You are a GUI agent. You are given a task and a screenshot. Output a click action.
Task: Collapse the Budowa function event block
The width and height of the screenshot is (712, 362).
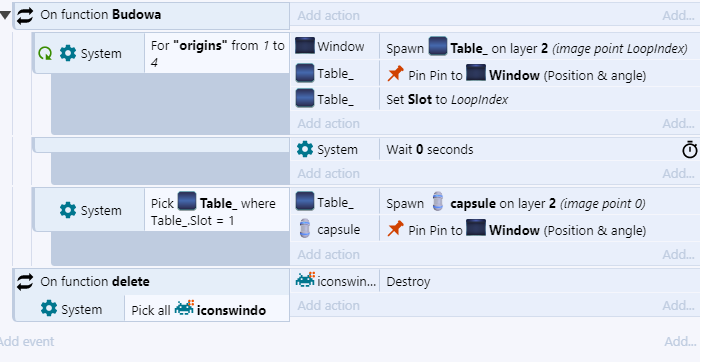pyautogui.click(x=5, y=15)
